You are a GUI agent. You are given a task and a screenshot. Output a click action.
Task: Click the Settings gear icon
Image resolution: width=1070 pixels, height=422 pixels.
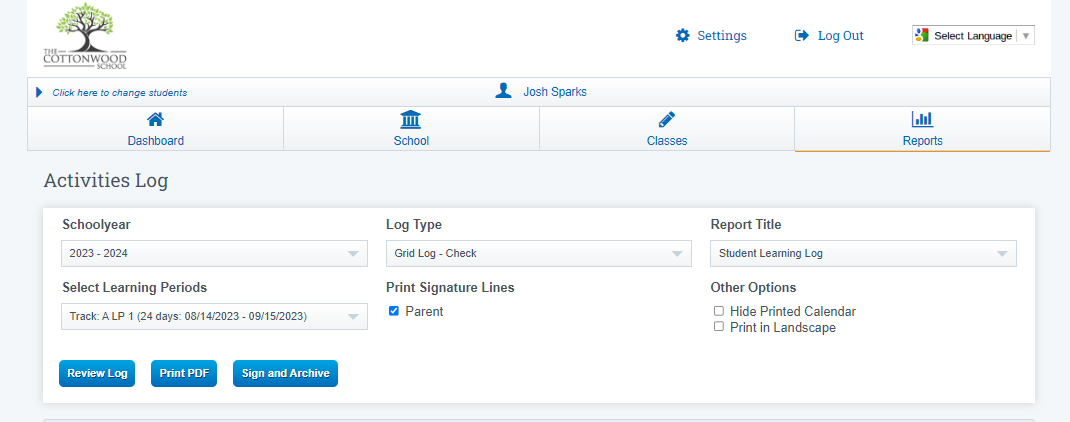[x=683, y=36]
